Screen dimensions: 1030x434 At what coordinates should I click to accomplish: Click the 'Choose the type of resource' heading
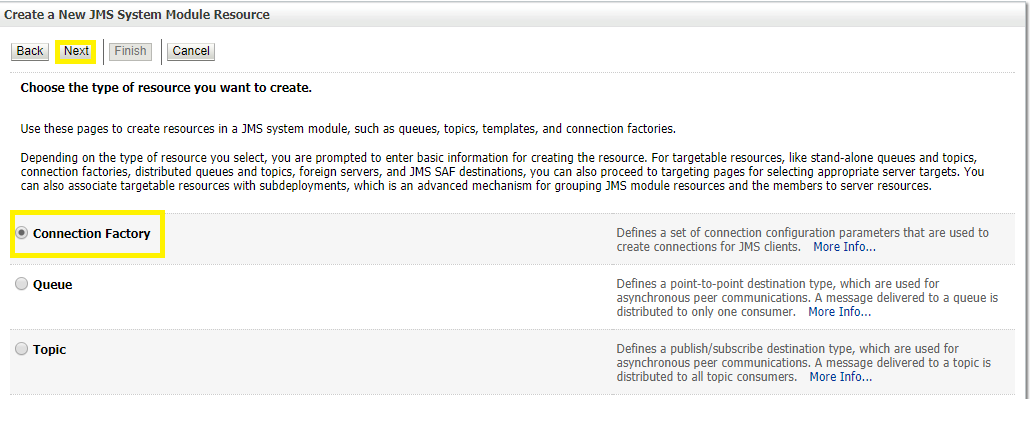pos(166,88)
